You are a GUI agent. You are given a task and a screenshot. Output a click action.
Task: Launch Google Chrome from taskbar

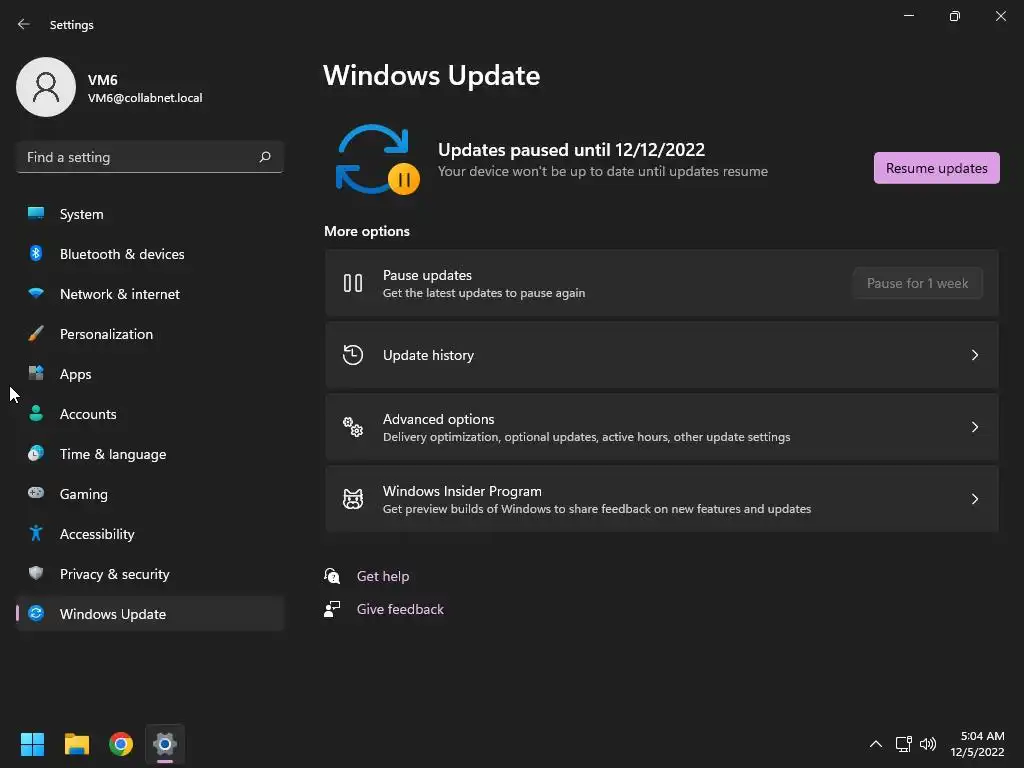coord(121,744)
